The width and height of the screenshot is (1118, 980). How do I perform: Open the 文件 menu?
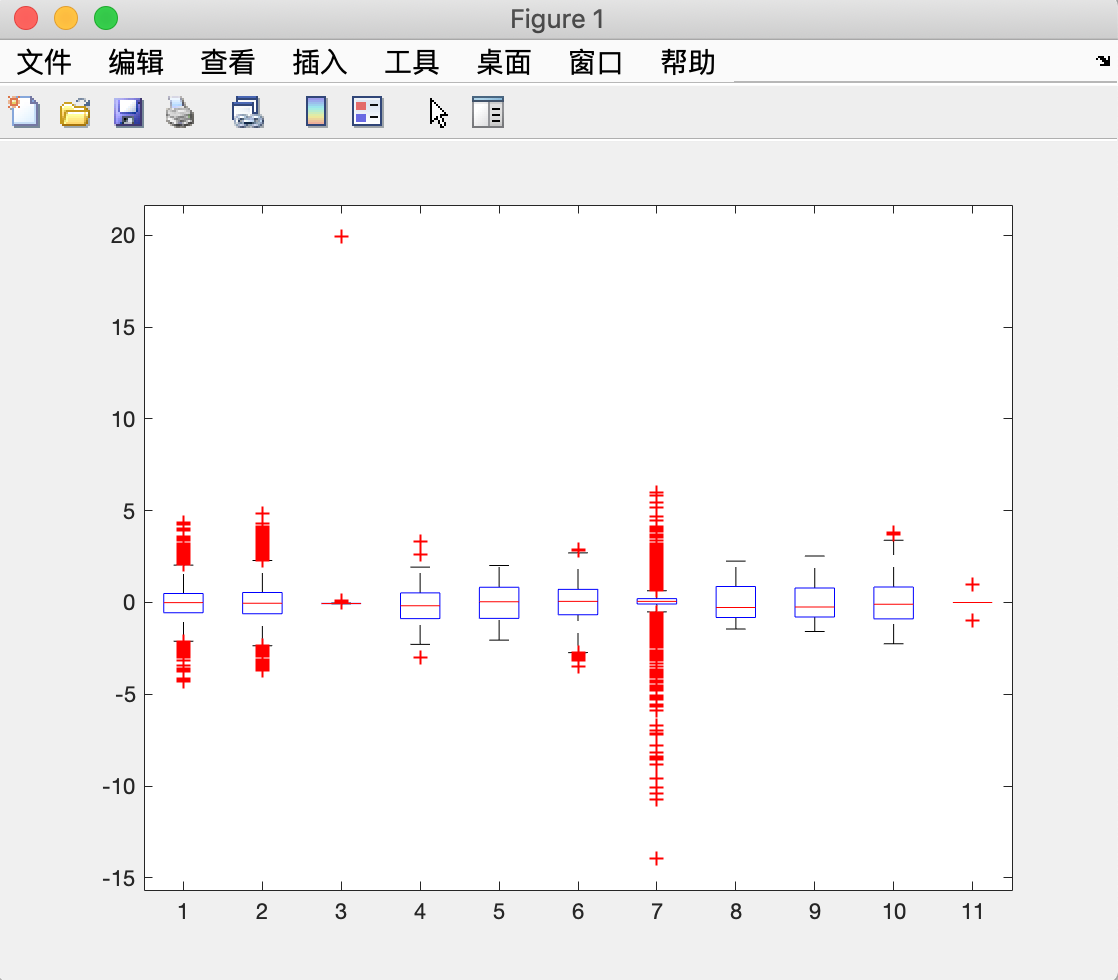[x=44, y=62]
